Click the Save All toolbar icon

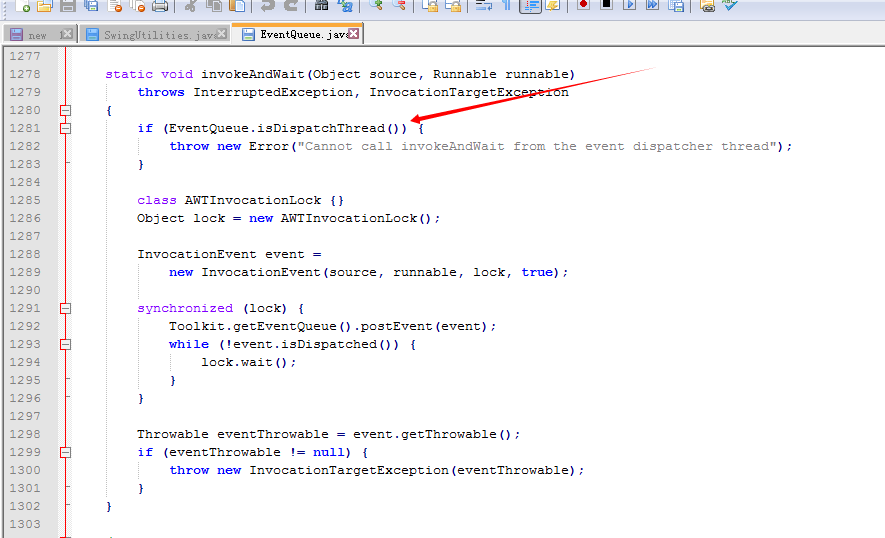tap(91, 6)
